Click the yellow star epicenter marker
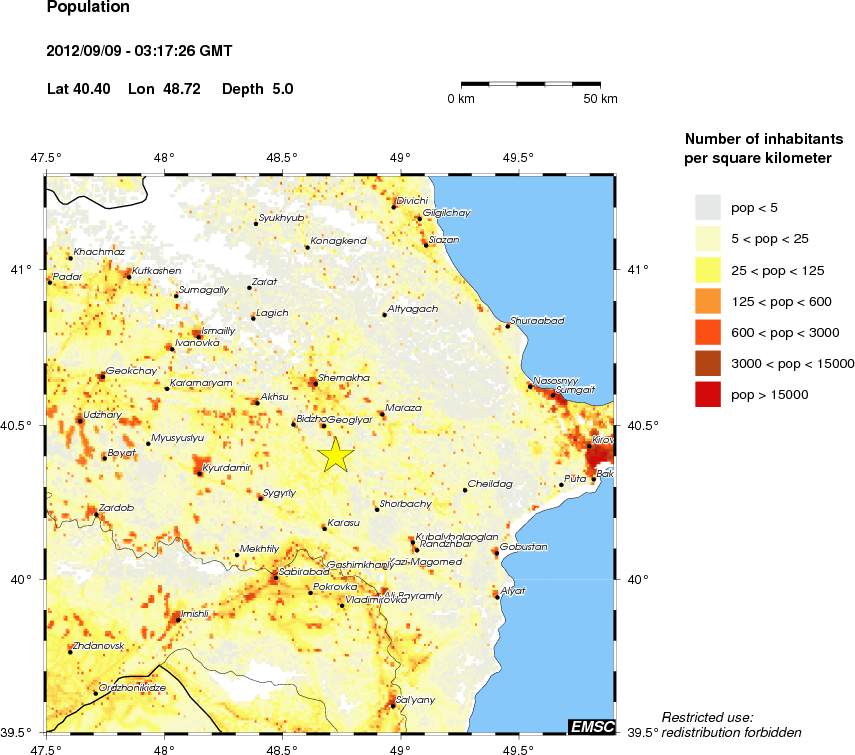The image size is (855, 755). [336, 455]
